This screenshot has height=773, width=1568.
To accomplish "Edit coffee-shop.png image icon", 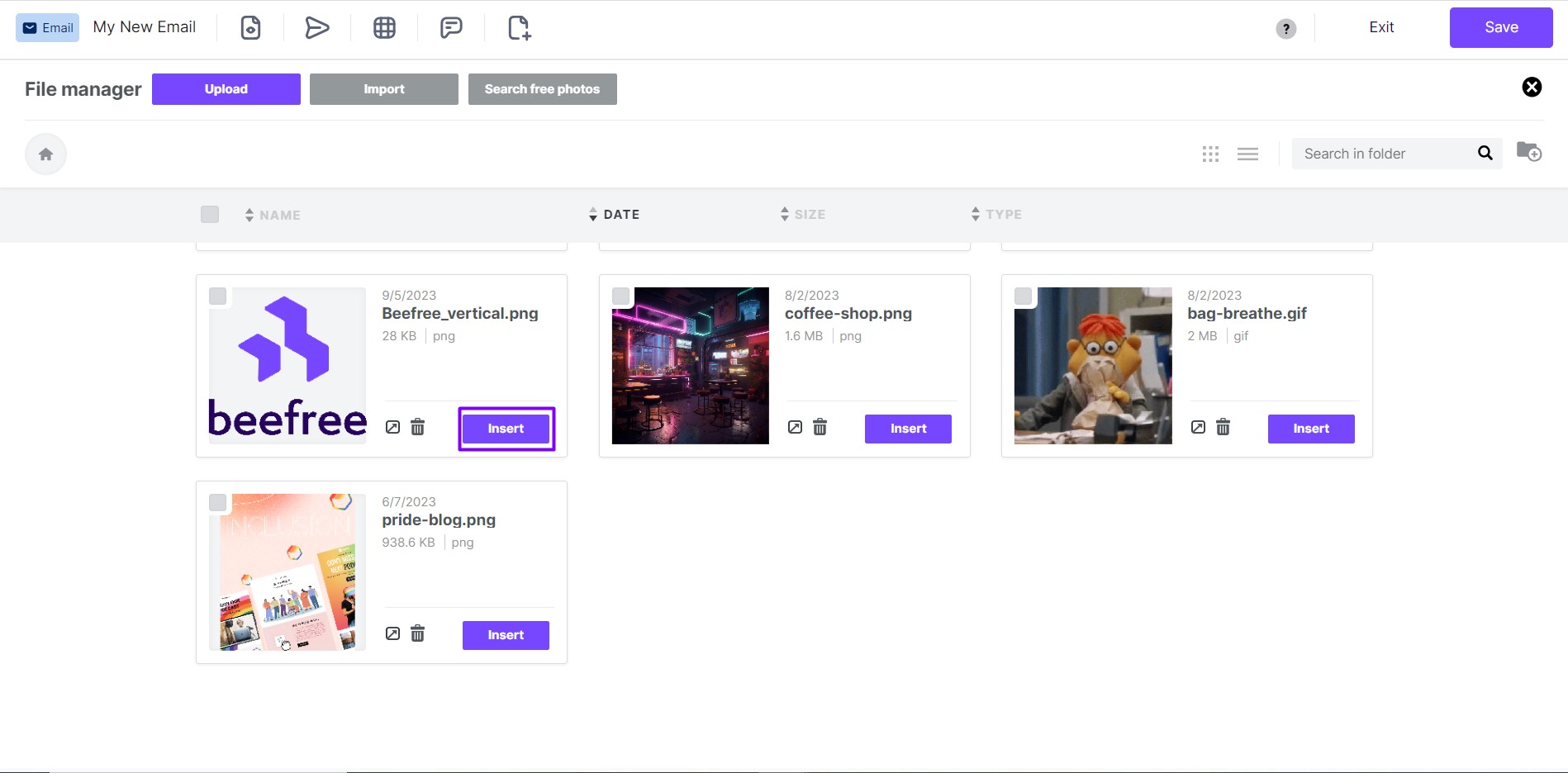I will [796, 427].
